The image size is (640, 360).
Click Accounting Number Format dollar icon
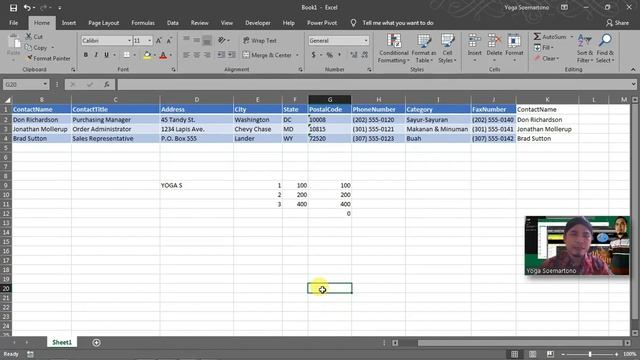[x=313, y=55]
